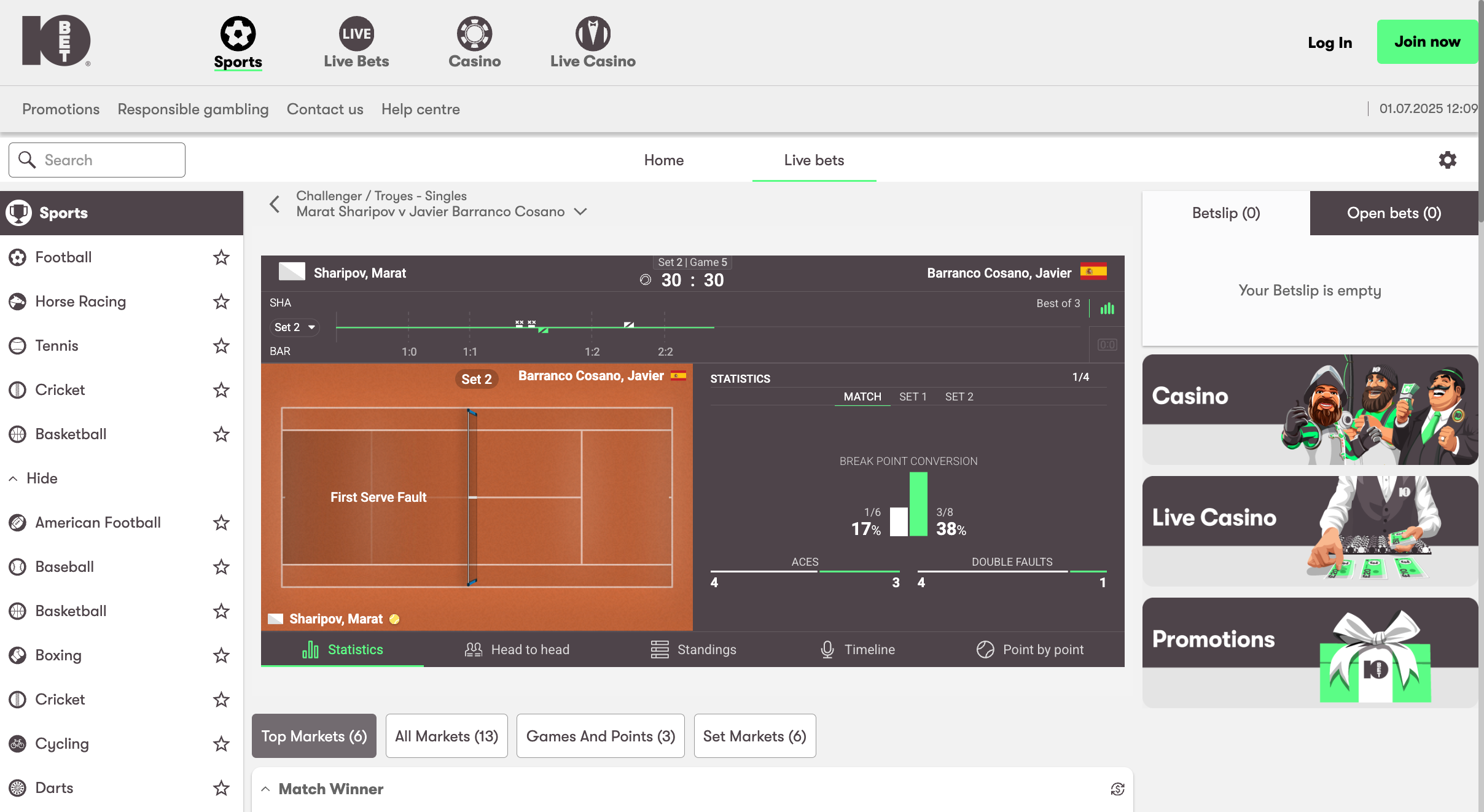Open the Betslip (0) tab
Viewport: 1484px width, 812px height.
point(1226,213)
